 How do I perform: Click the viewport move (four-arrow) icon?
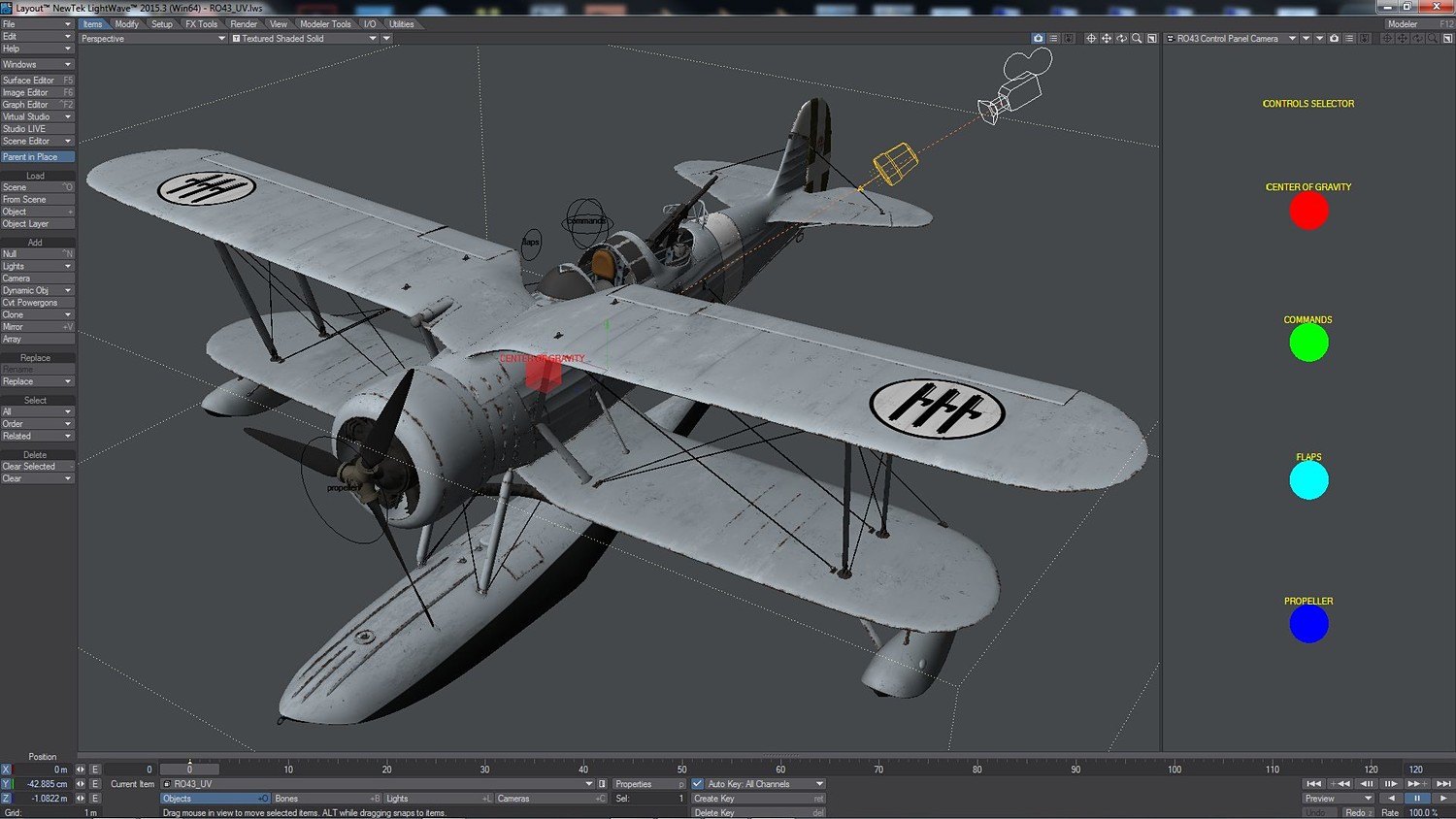[1106, 39]
